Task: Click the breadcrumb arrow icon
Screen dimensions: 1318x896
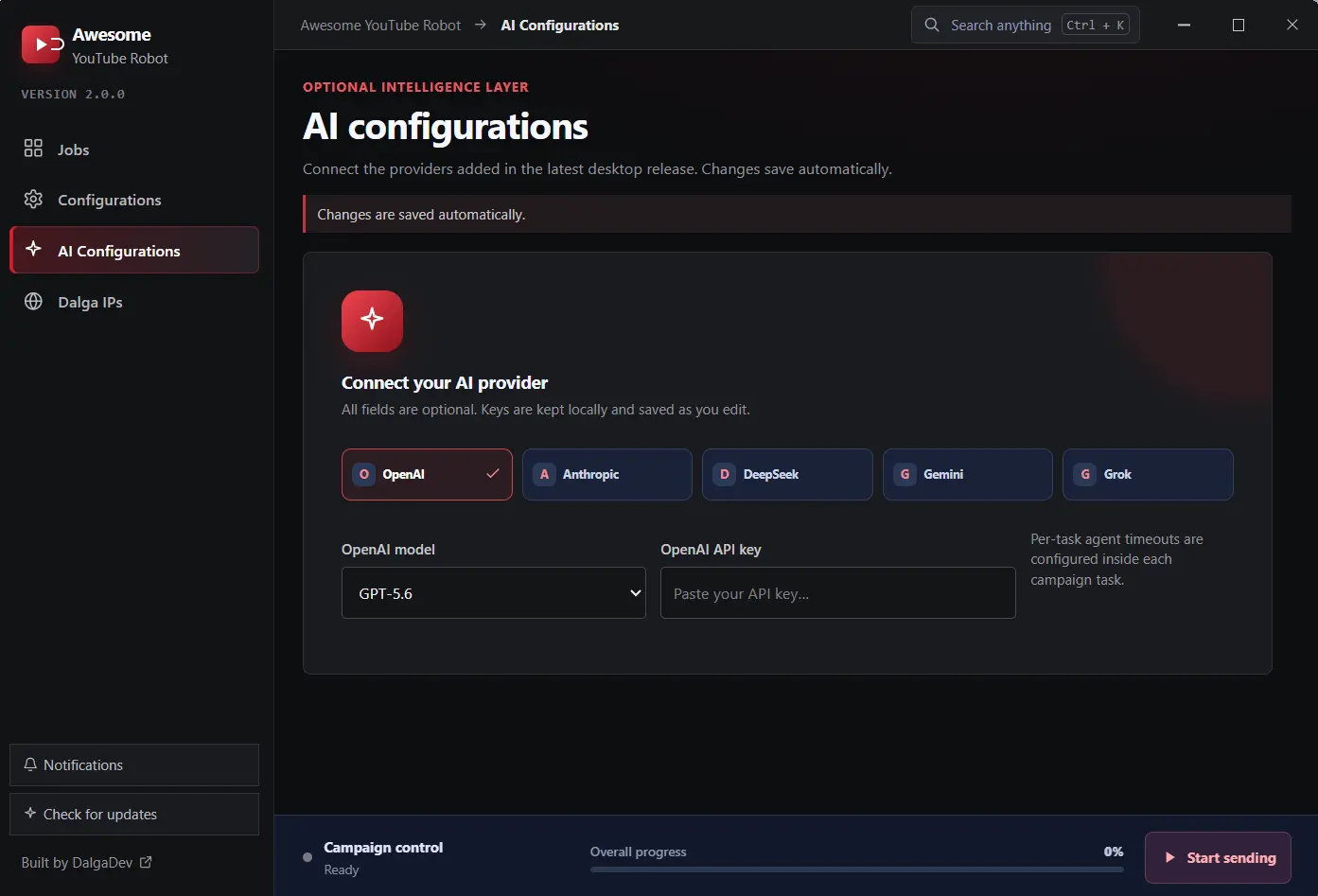Action: (481, 25)
